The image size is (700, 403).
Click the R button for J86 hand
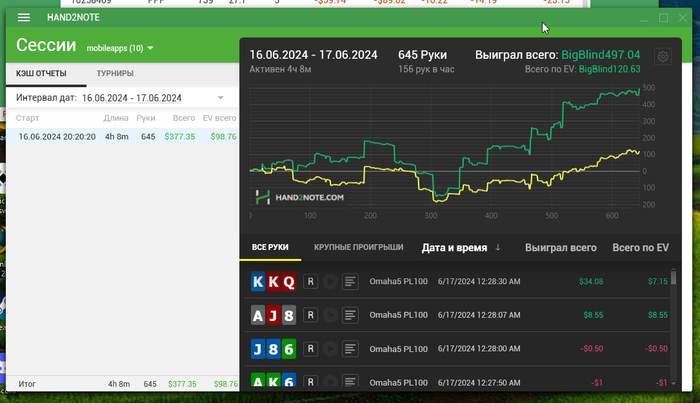(x=311, y=349)
